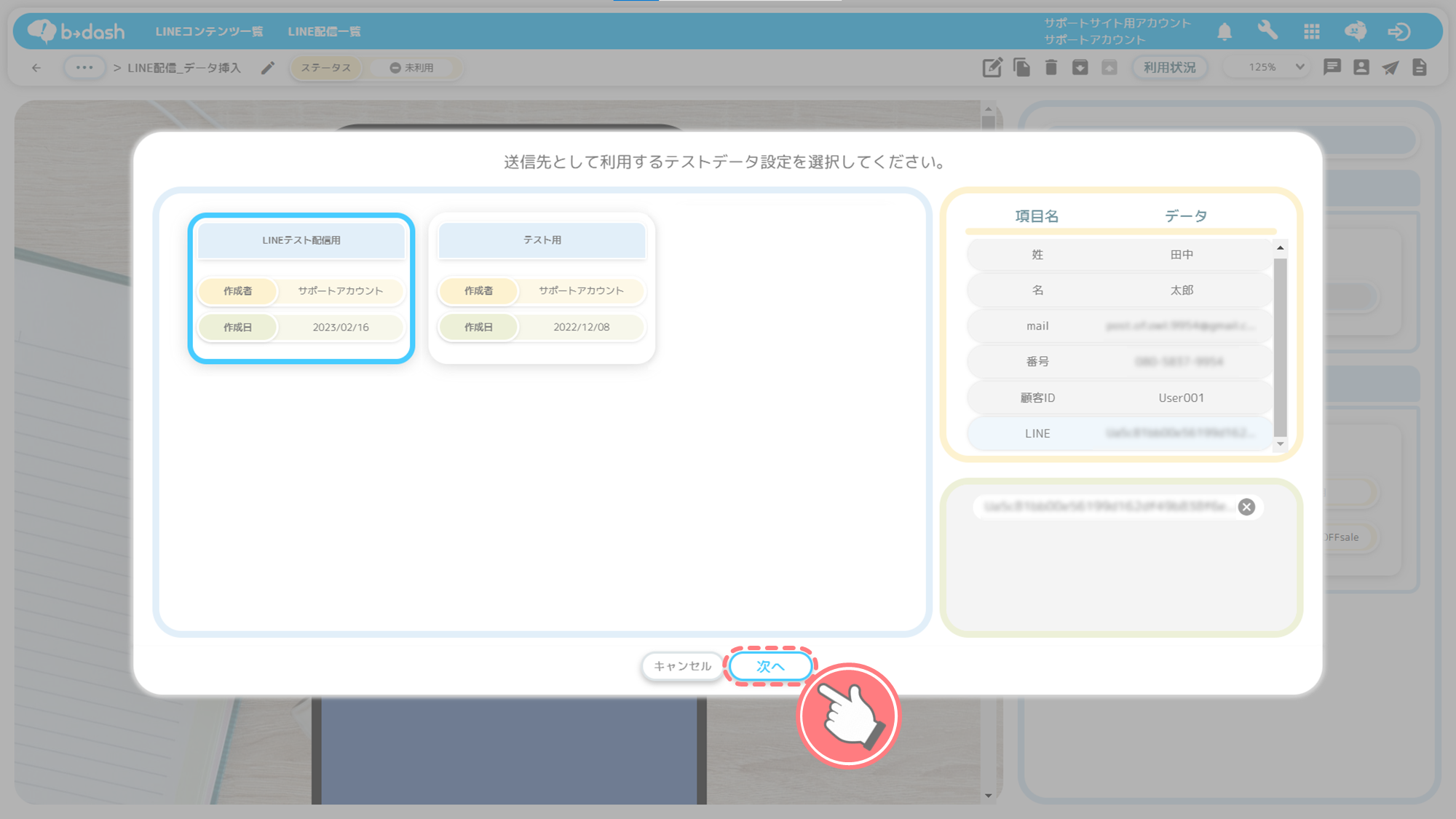Expand the breadcrumb ellipsis menu

[x=84, y=68]
